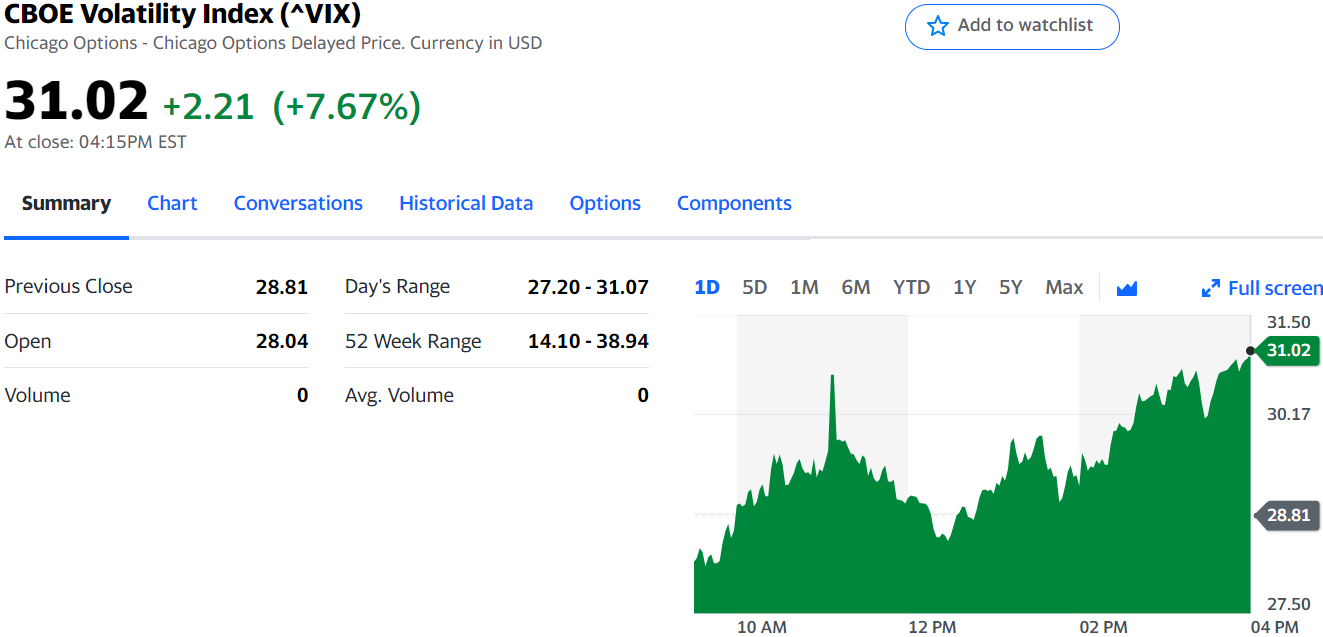Click the 31.50 price axis label
Screen dimensions: 1323x637
1289,322
